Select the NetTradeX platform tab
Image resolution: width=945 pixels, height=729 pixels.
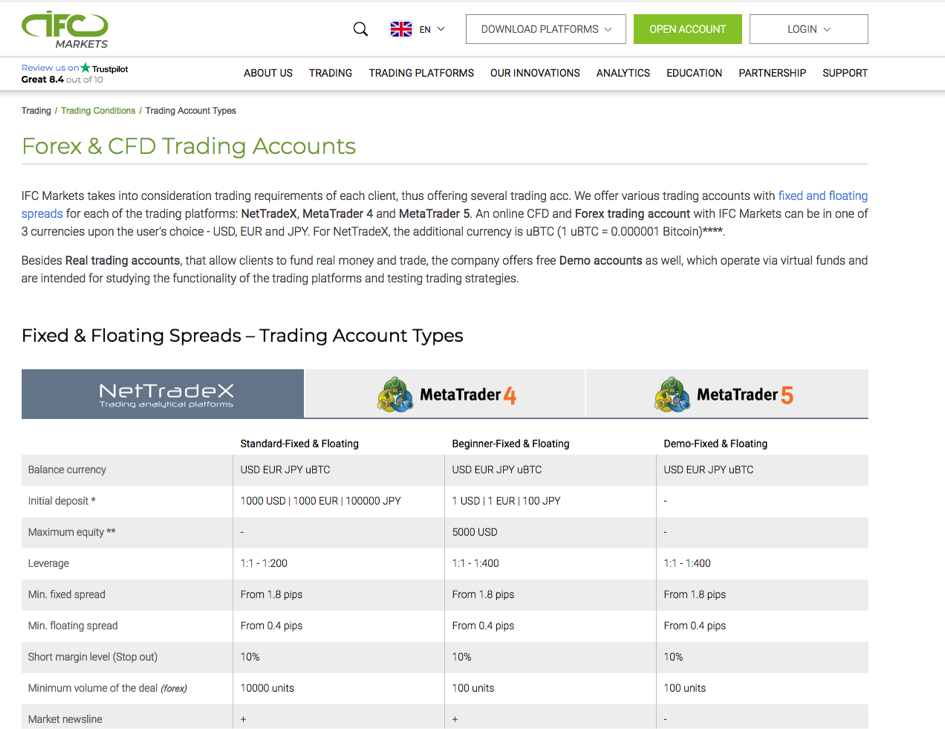point(163,394)
